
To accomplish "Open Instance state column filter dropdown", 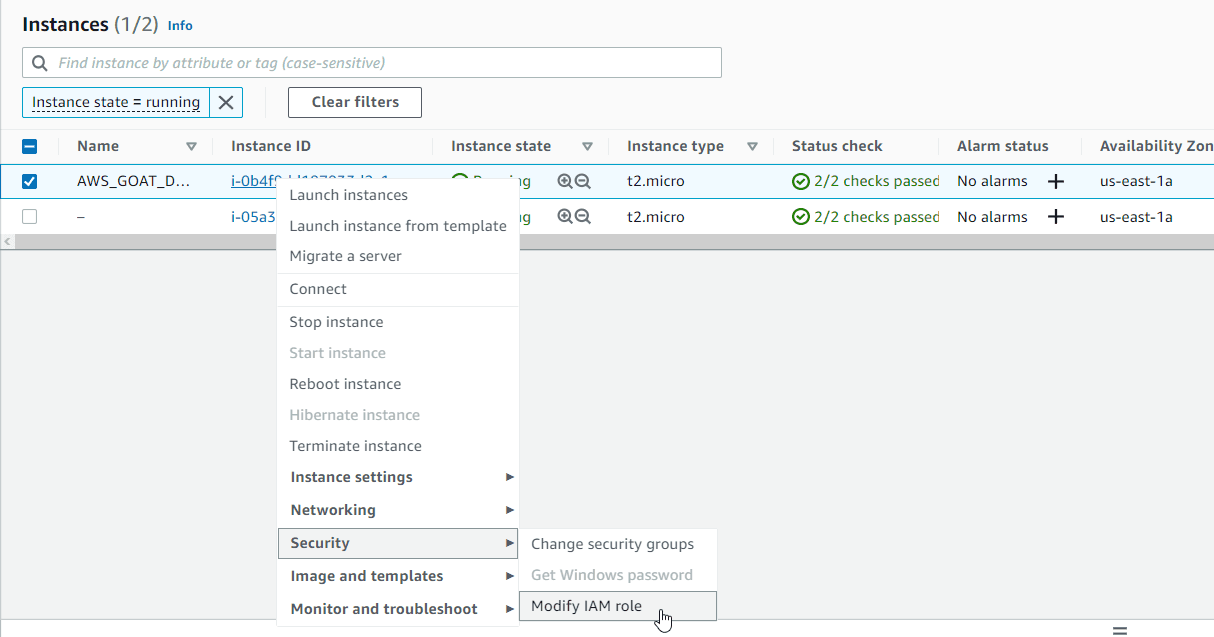I will click(x=588, y=146).
